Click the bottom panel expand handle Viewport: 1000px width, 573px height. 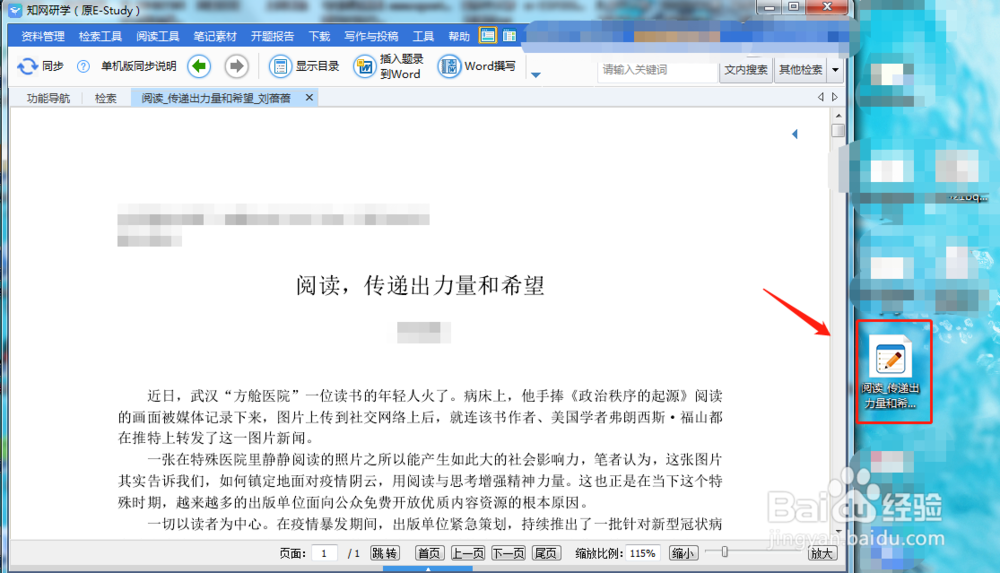point(428,569)
